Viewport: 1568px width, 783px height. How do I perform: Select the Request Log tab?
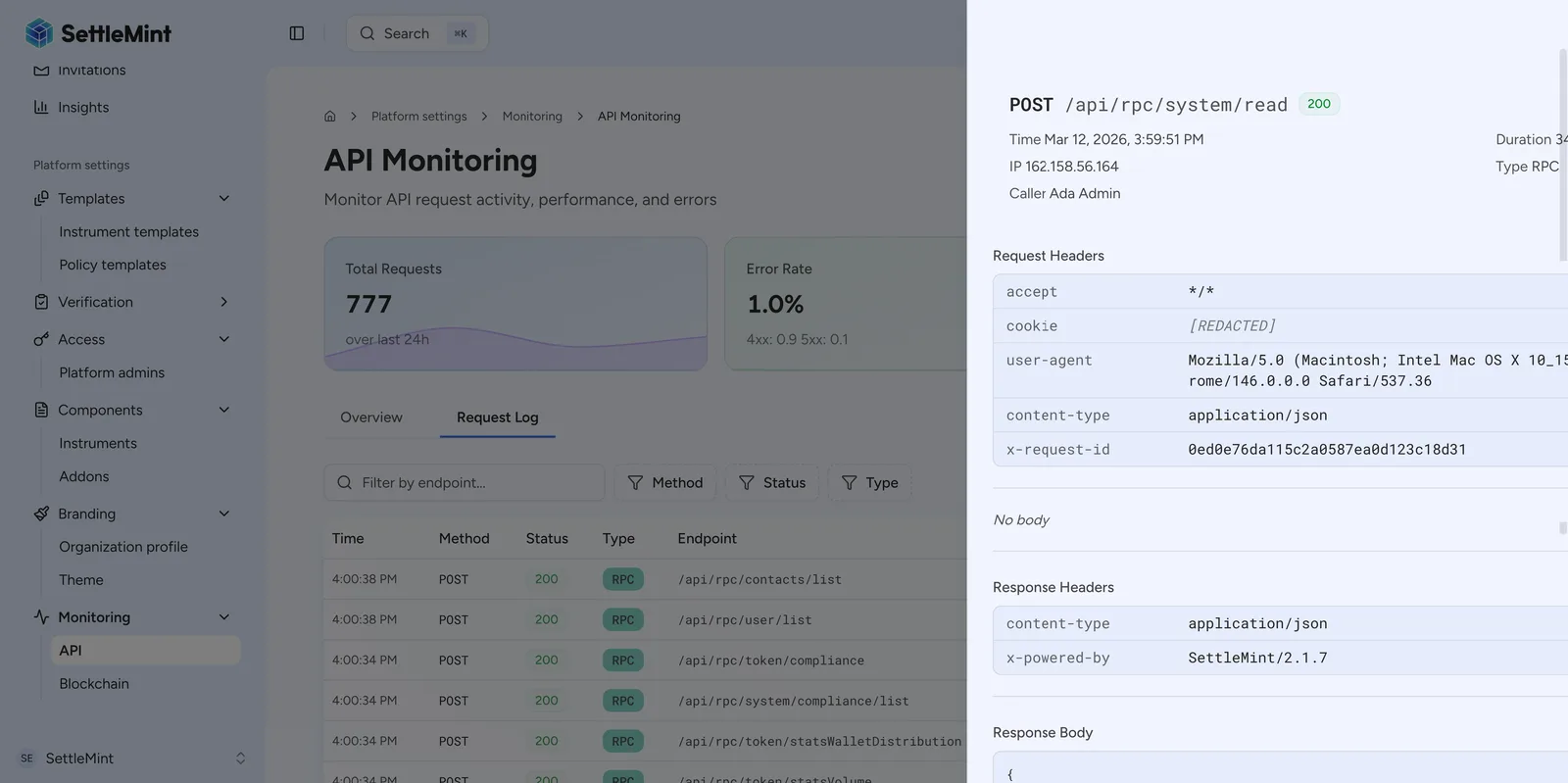point(498,417)
